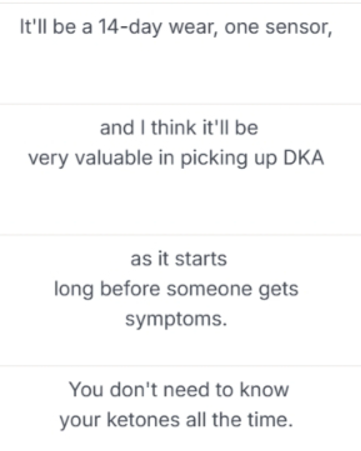The image size is (361, 451).
Task: Click the word "before" in the third caption
Action: 130,288
